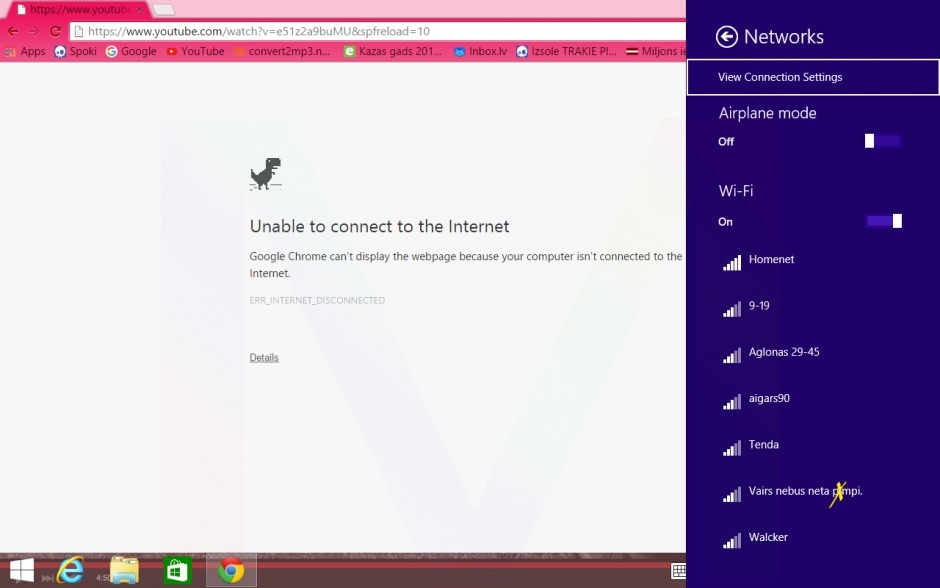Turn off the Wi-Fi switch
The image size is (940, 588).
tap(883, 221)
